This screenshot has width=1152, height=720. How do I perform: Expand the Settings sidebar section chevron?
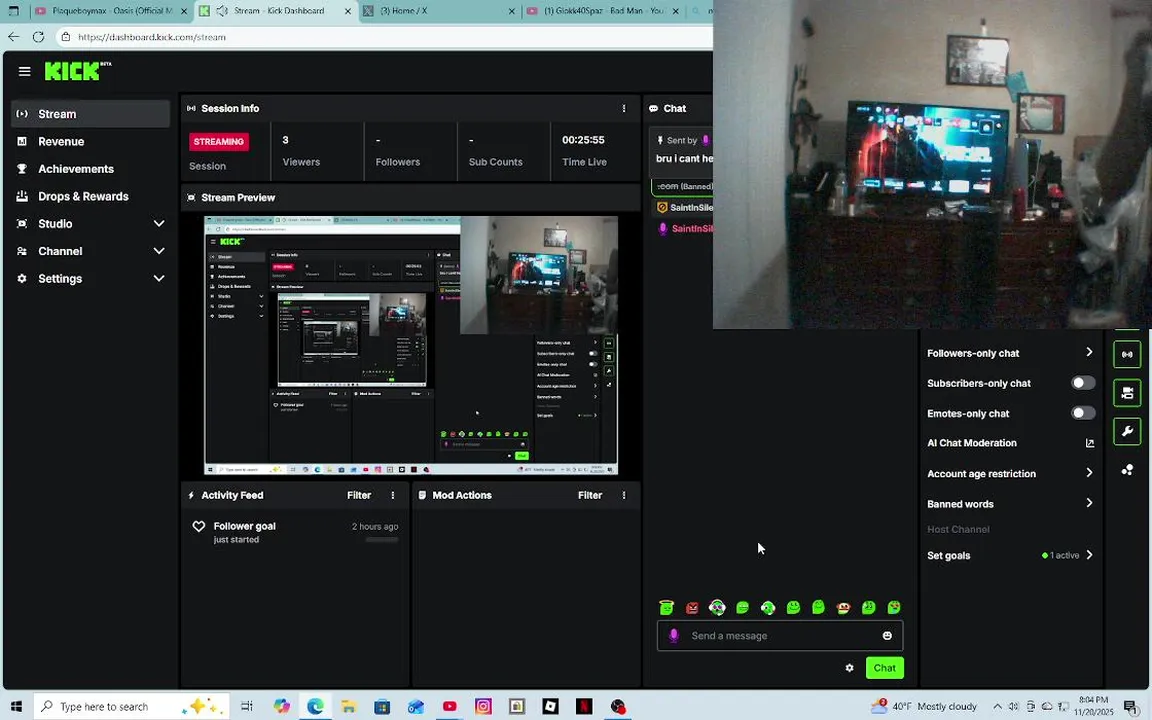(x=159, y=278)
